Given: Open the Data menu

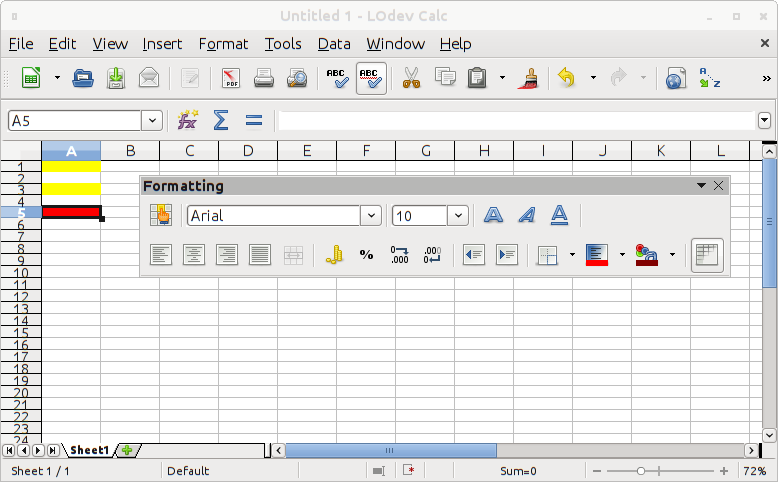Looking at the screenshot, I should [334, 44].
